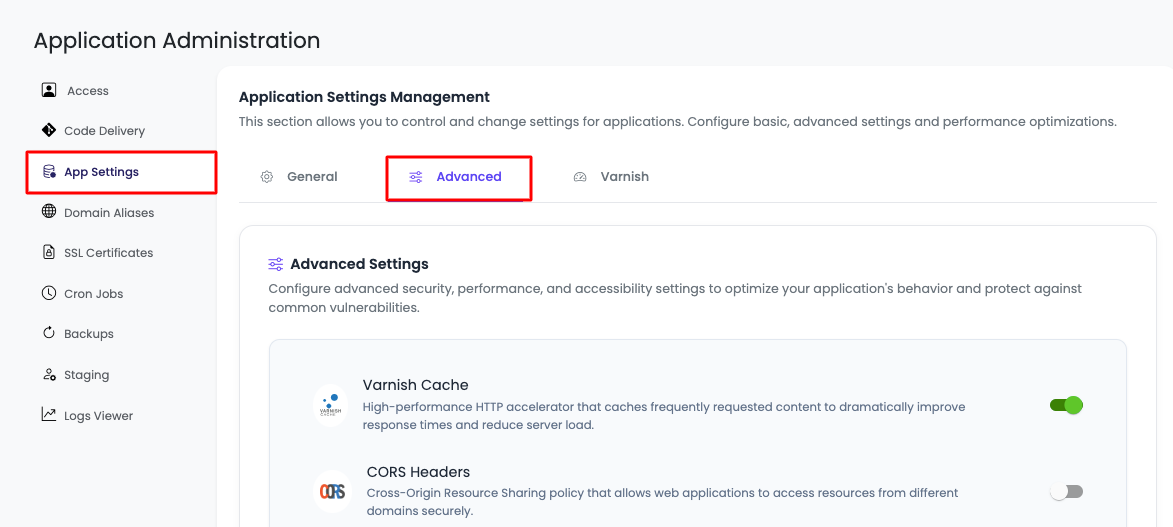Switch to the General tab
The height and width of the screenshot is (527, 1173).
click(298, 177)
